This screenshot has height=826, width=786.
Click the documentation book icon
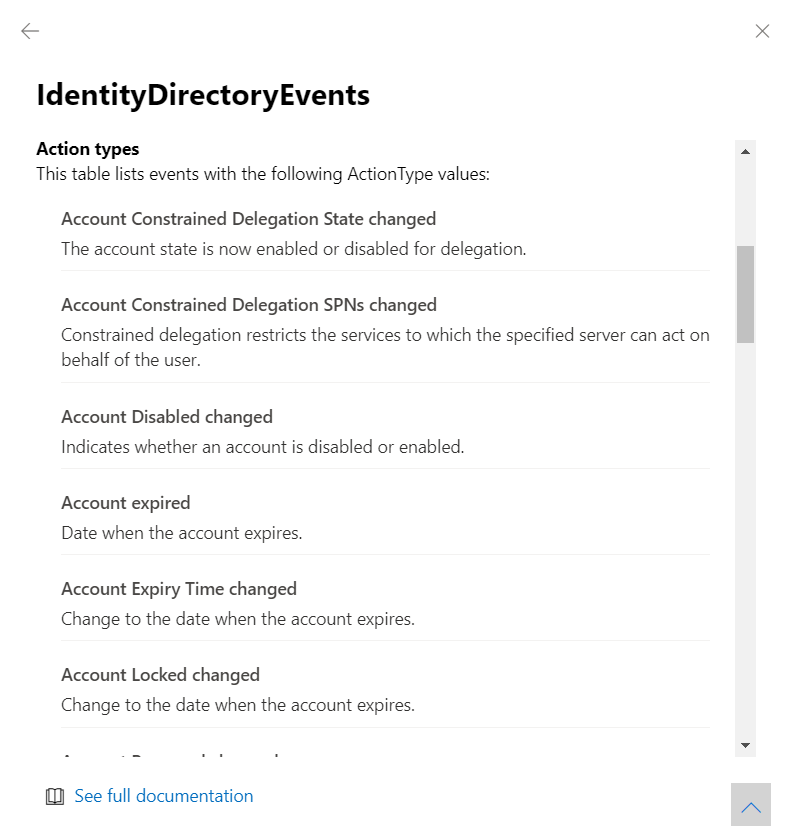click(x=54, y=797)
